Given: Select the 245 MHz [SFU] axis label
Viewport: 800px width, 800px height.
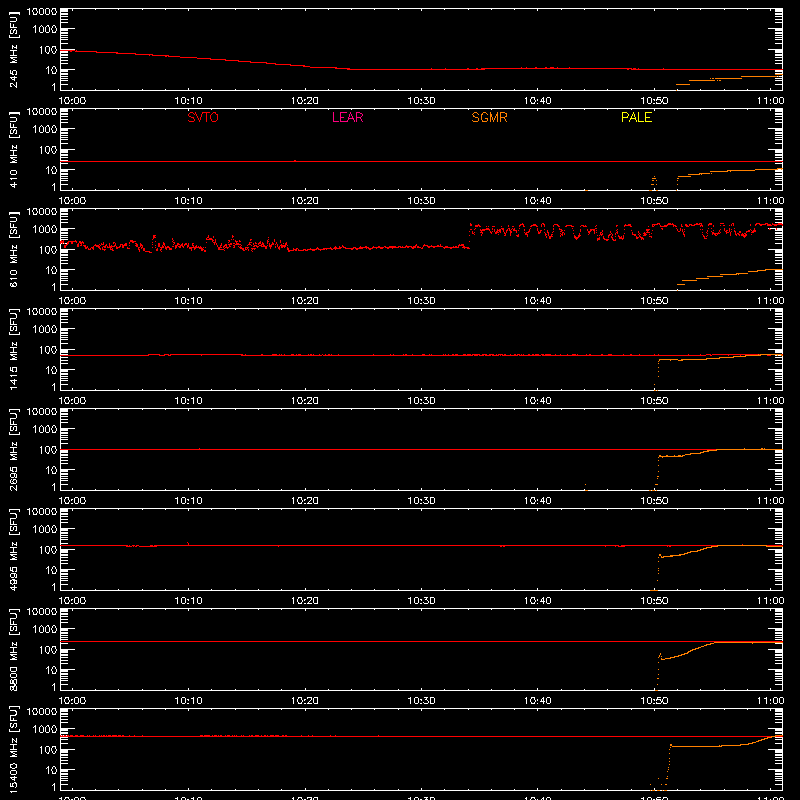Looking at the screenshot, I should (x=14, y=49).
